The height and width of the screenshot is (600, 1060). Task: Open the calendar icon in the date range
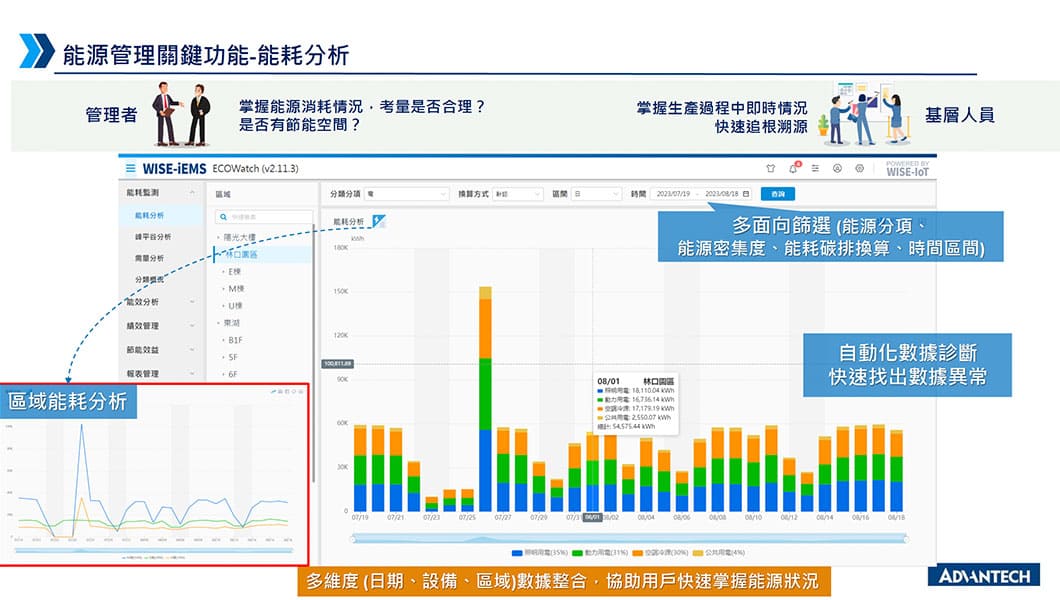tap(746, 194)
